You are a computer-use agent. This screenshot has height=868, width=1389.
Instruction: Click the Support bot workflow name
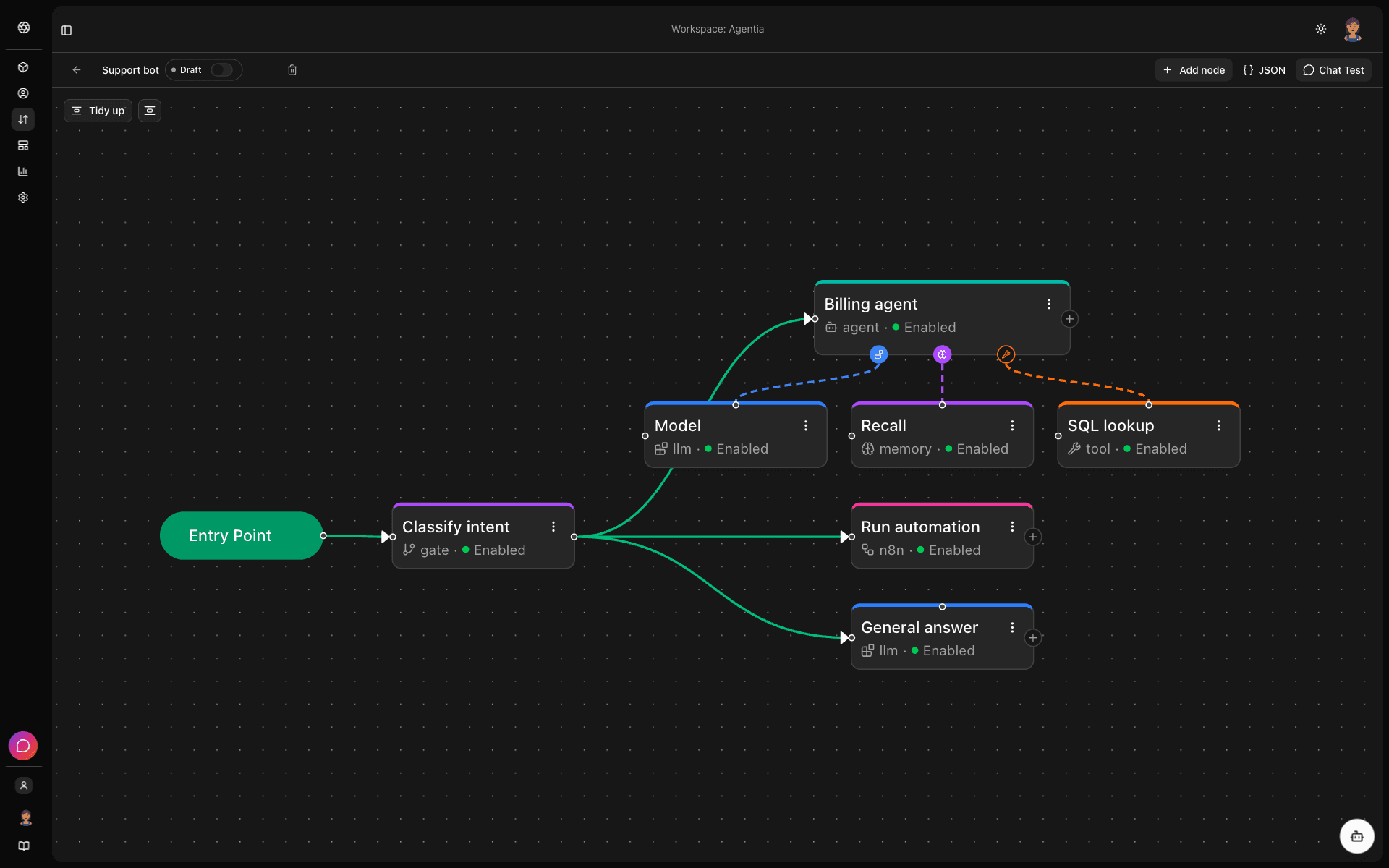click(130, 70)
